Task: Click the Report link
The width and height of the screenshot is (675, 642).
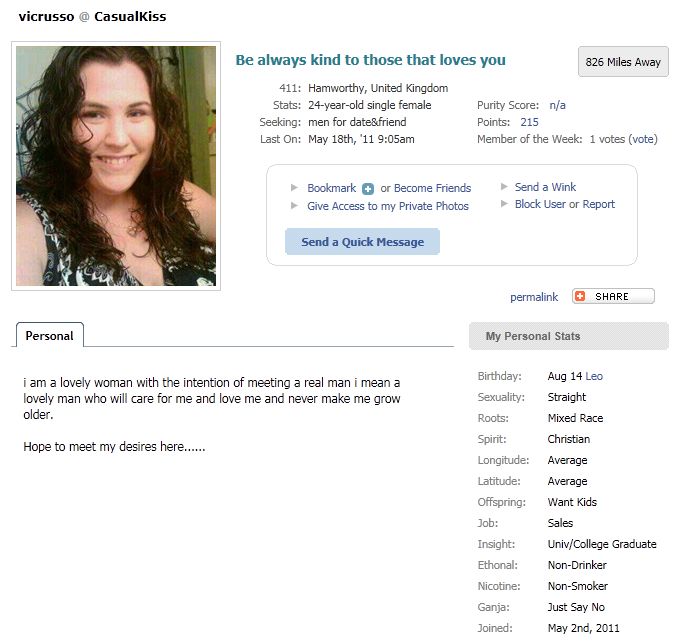Action: [x=598, y=204]
